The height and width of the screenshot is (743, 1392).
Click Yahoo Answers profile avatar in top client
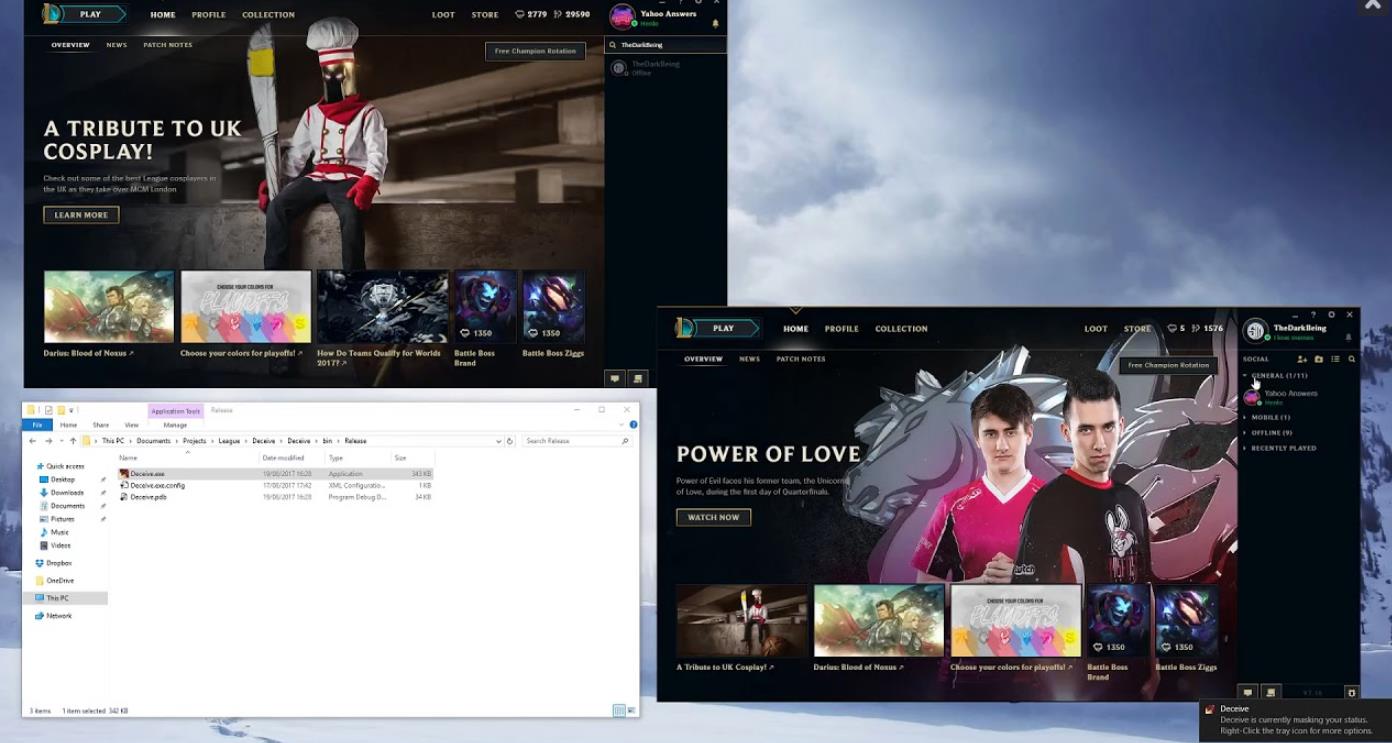[x=622, y=17]
